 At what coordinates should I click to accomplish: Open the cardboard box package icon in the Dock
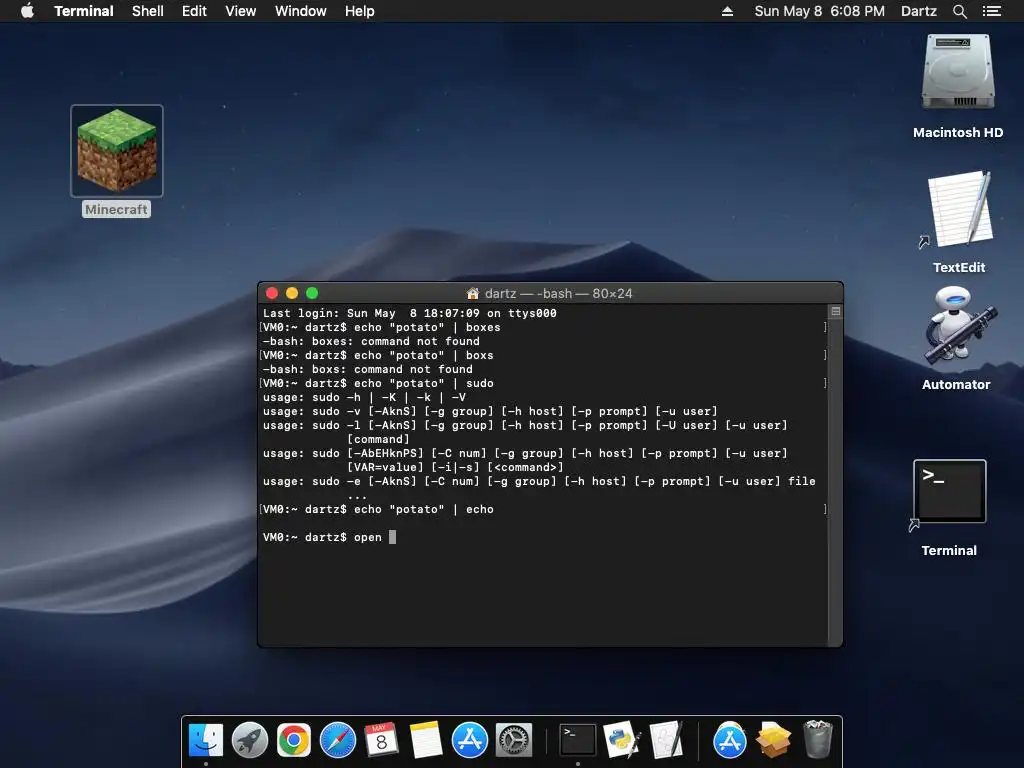click(x=773, y=740)
